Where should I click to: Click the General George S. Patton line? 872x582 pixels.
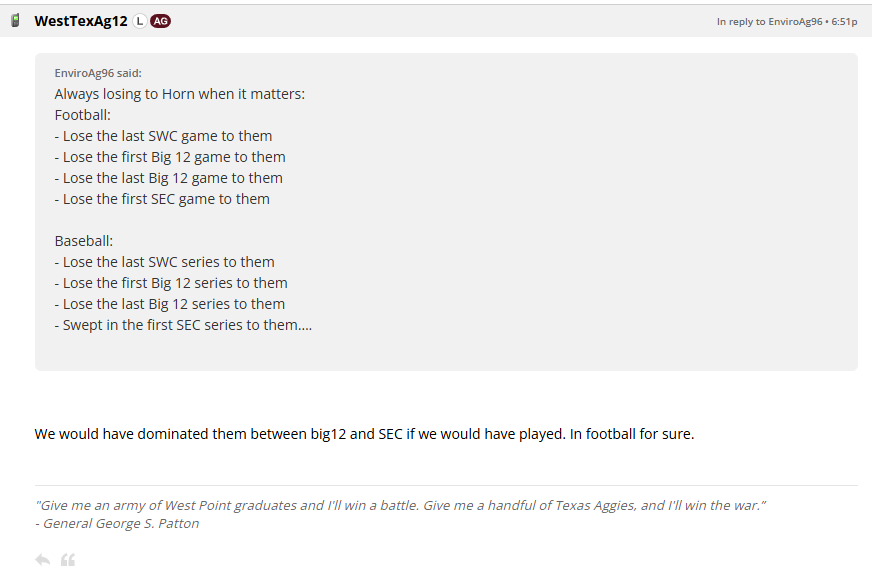(x=117, y=524)
